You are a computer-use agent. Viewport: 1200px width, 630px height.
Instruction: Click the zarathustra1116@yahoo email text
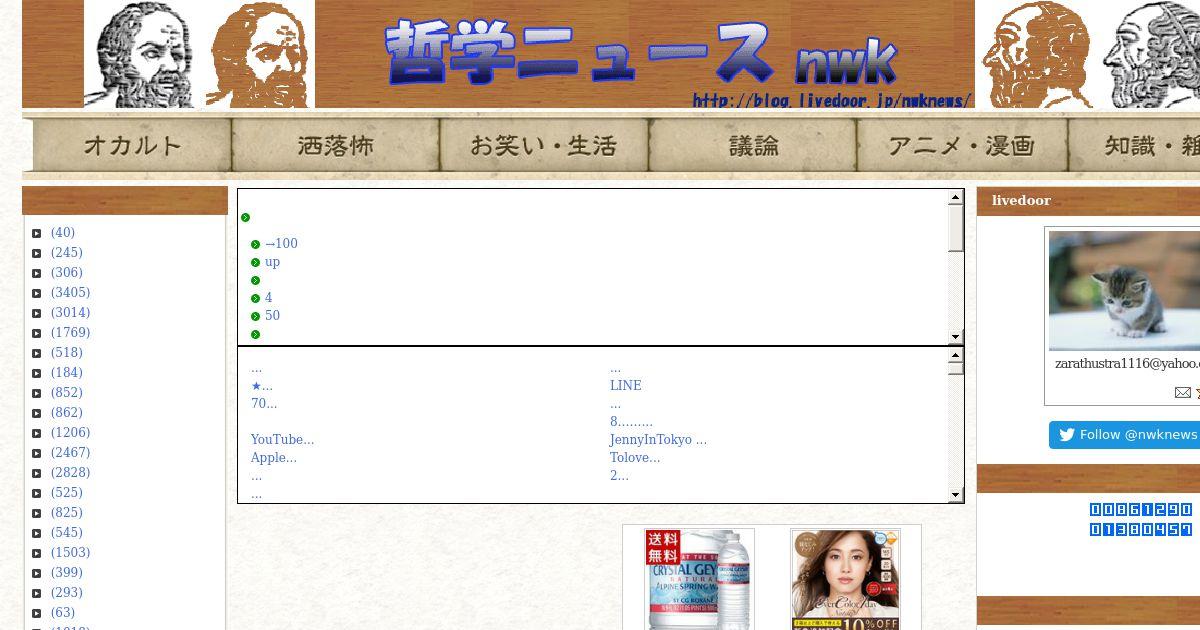point(1127,364)
